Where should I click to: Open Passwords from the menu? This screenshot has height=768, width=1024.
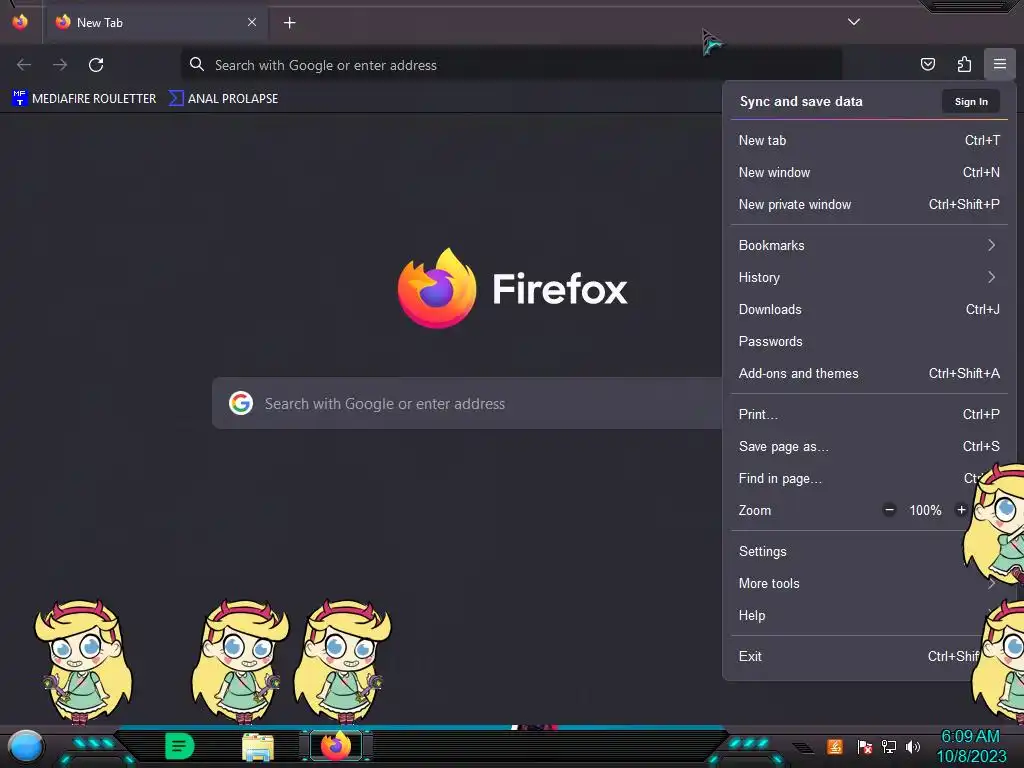coord(869,342)
